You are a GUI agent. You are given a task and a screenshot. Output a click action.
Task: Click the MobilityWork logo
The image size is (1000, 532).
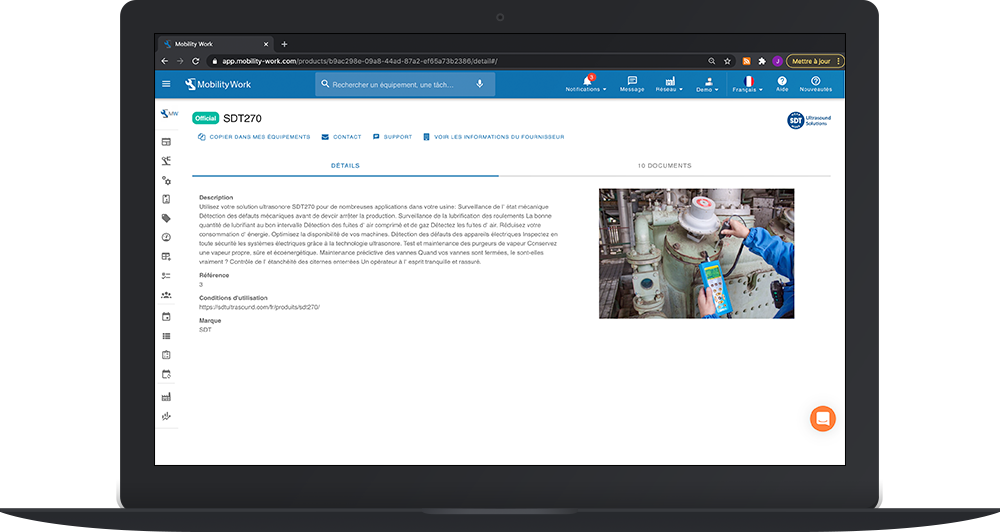(218, 84)
